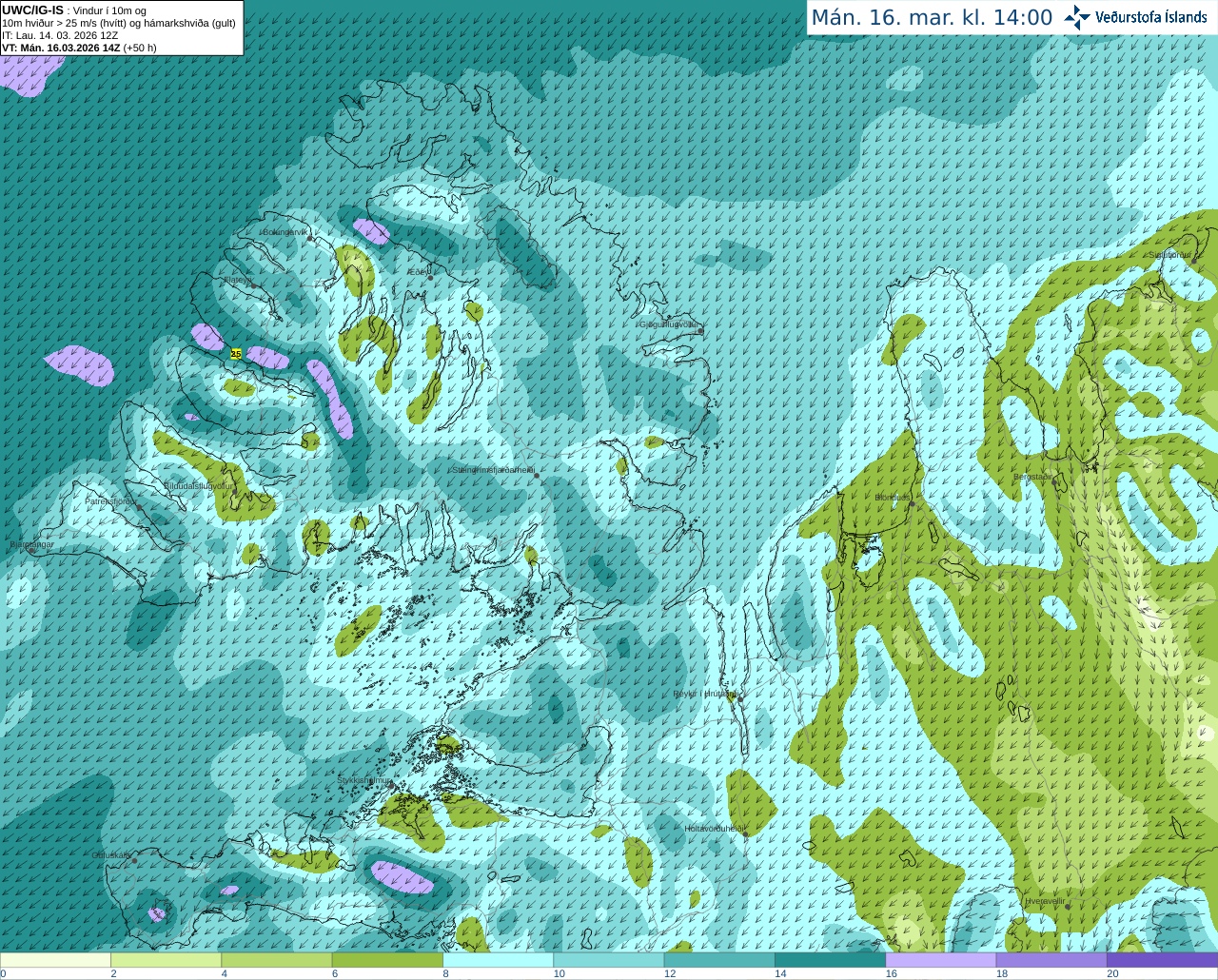Select the Flateyri station marker
This screenshot has width=1218, height=980.
[x=253, y=285]
